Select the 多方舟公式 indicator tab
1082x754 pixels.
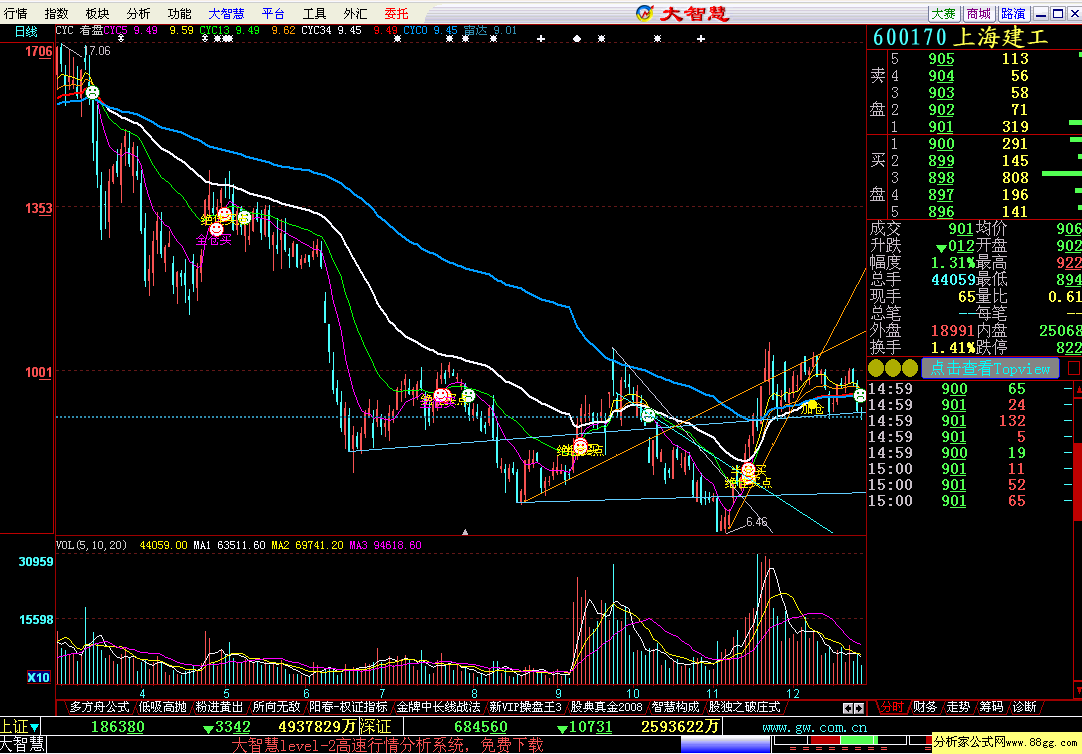click(x=99, y=707)
